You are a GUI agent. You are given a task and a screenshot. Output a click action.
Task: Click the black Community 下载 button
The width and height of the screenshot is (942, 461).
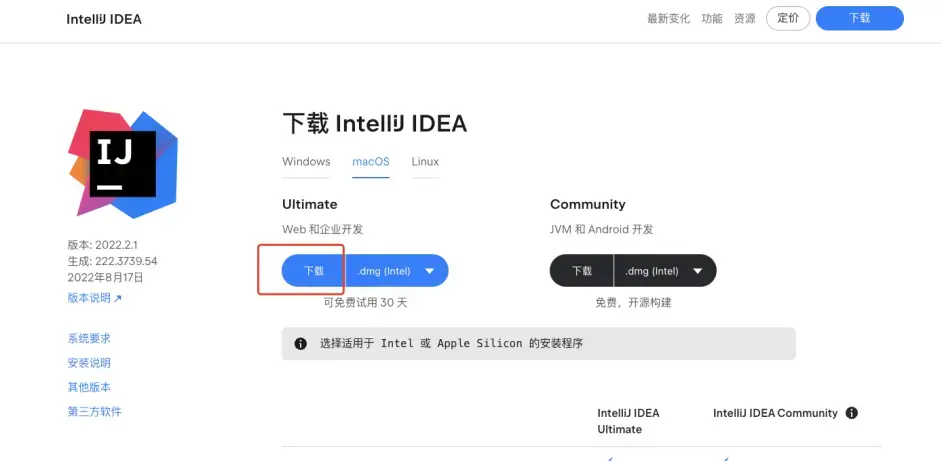coord(582,270)
